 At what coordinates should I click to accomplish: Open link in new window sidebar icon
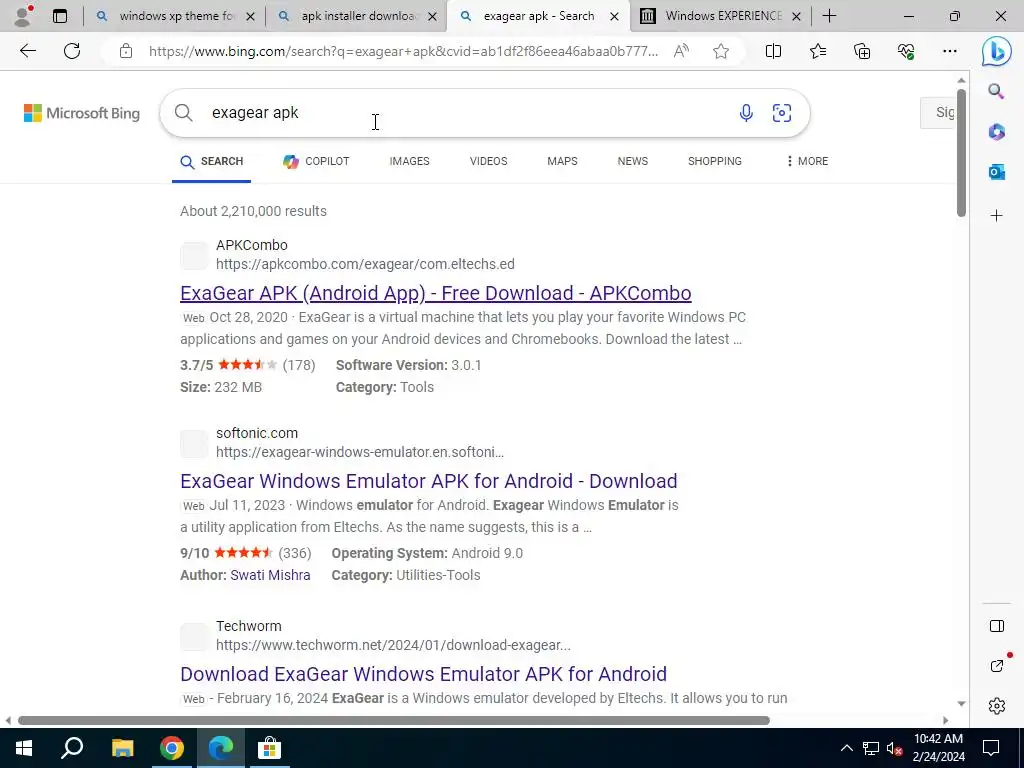point(997,665)
